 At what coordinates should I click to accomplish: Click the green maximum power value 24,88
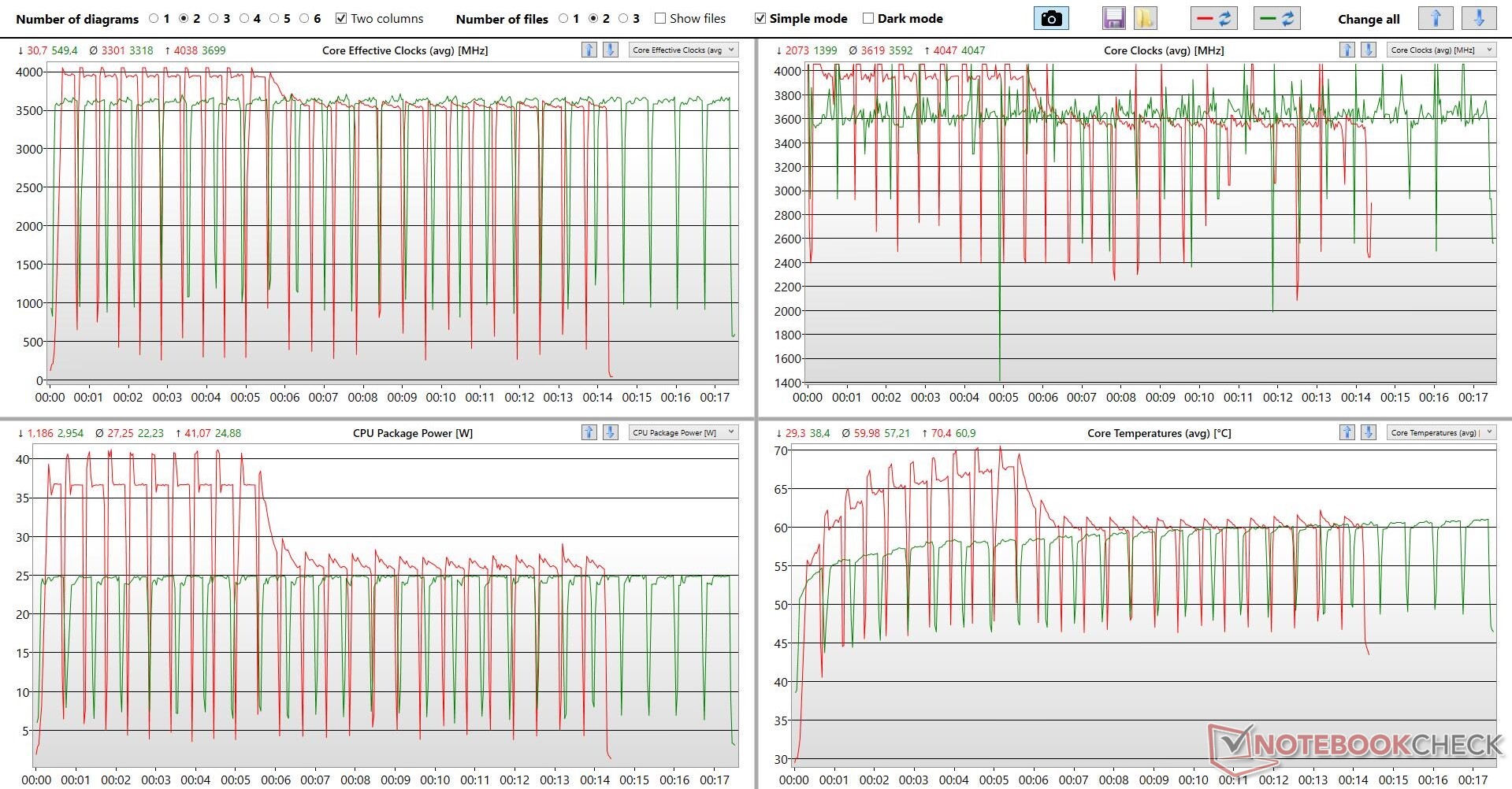228,433
